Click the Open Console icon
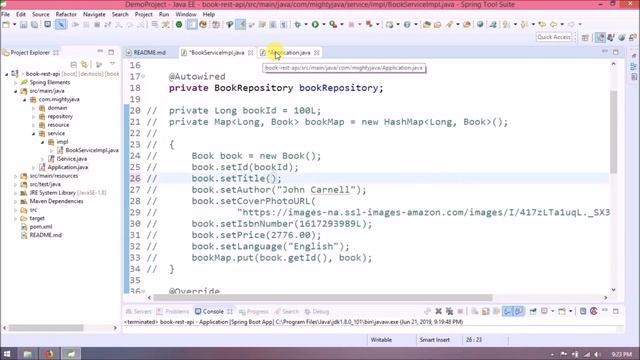Screen dimensions: 640x360 562,311
